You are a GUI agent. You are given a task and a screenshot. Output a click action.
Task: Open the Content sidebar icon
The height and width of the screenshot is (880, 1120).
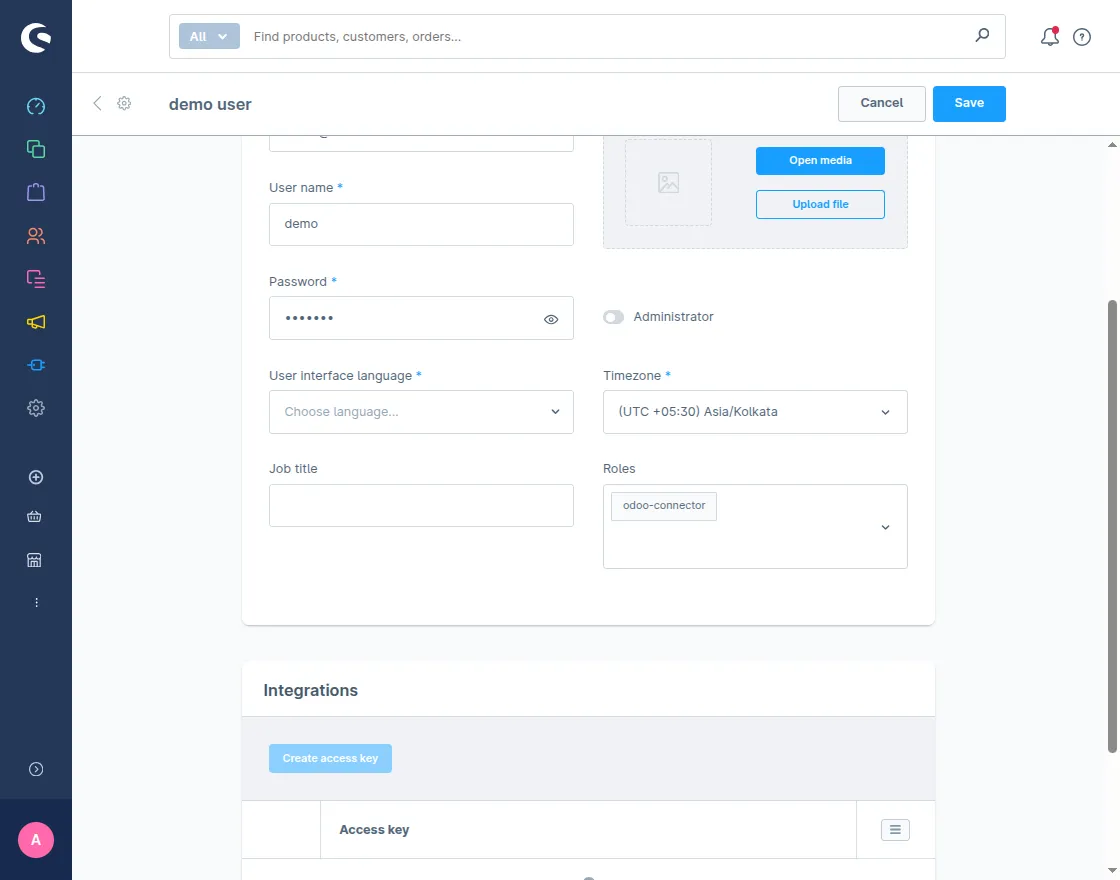pos(36,279)
